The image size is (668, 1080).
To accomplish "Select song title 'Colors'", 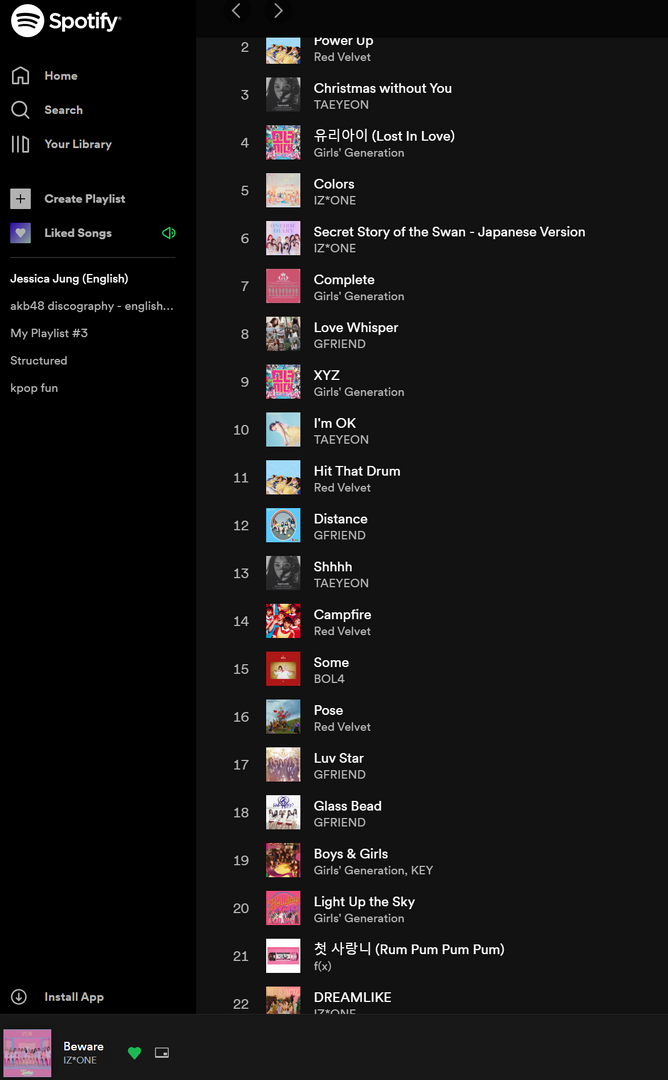I will [334, 184].
